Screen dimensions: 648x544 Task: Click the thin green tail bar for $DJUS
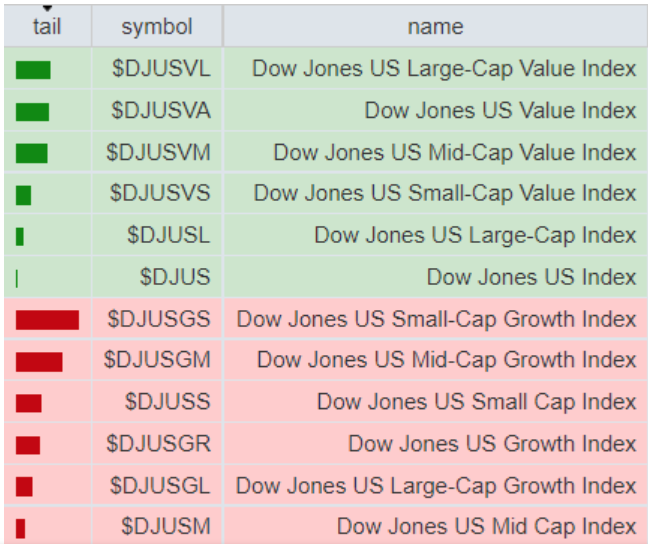18,278
